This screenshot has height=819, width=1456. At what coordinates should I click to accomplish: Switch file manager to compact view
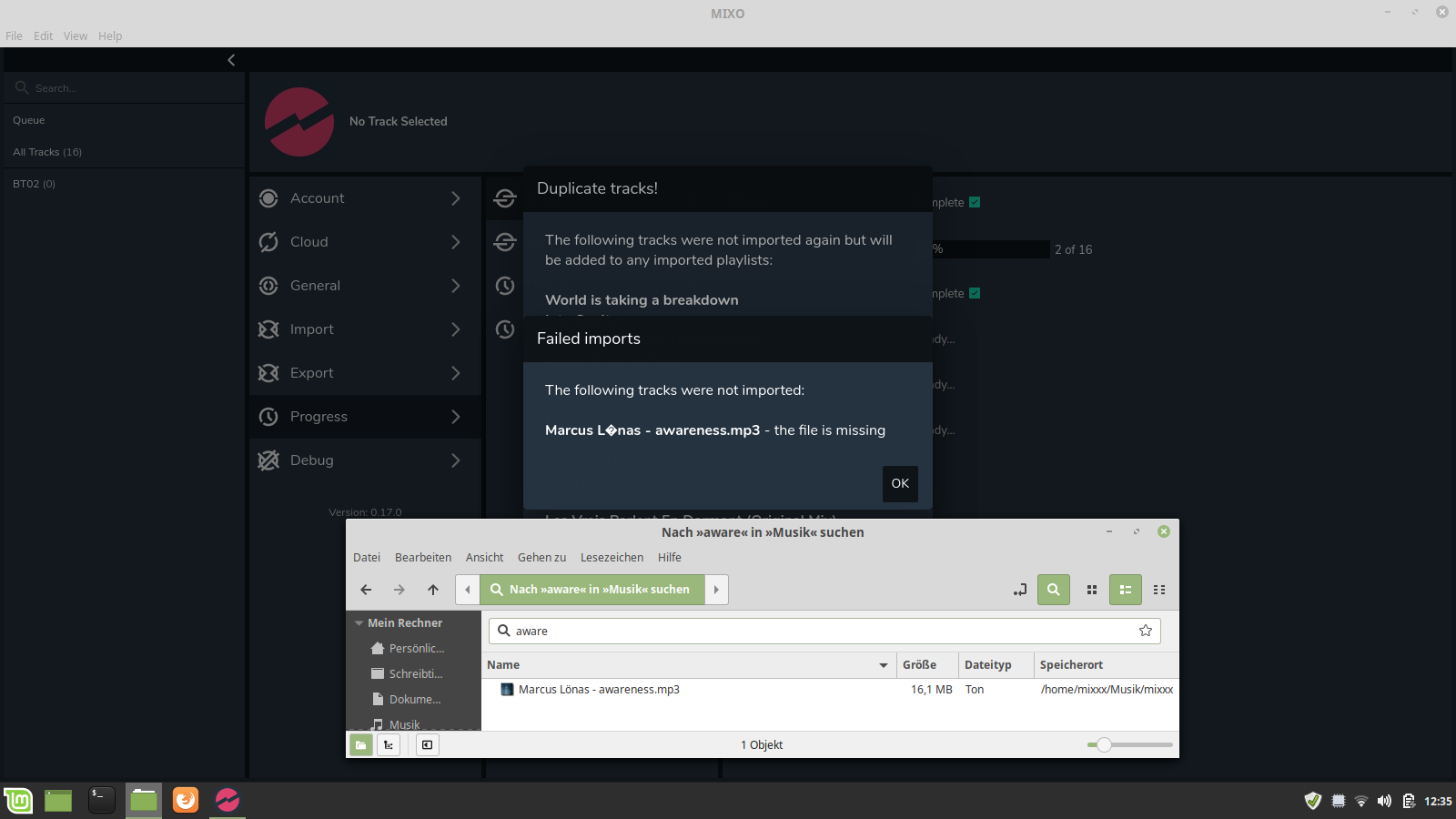tap(1159, 590)
